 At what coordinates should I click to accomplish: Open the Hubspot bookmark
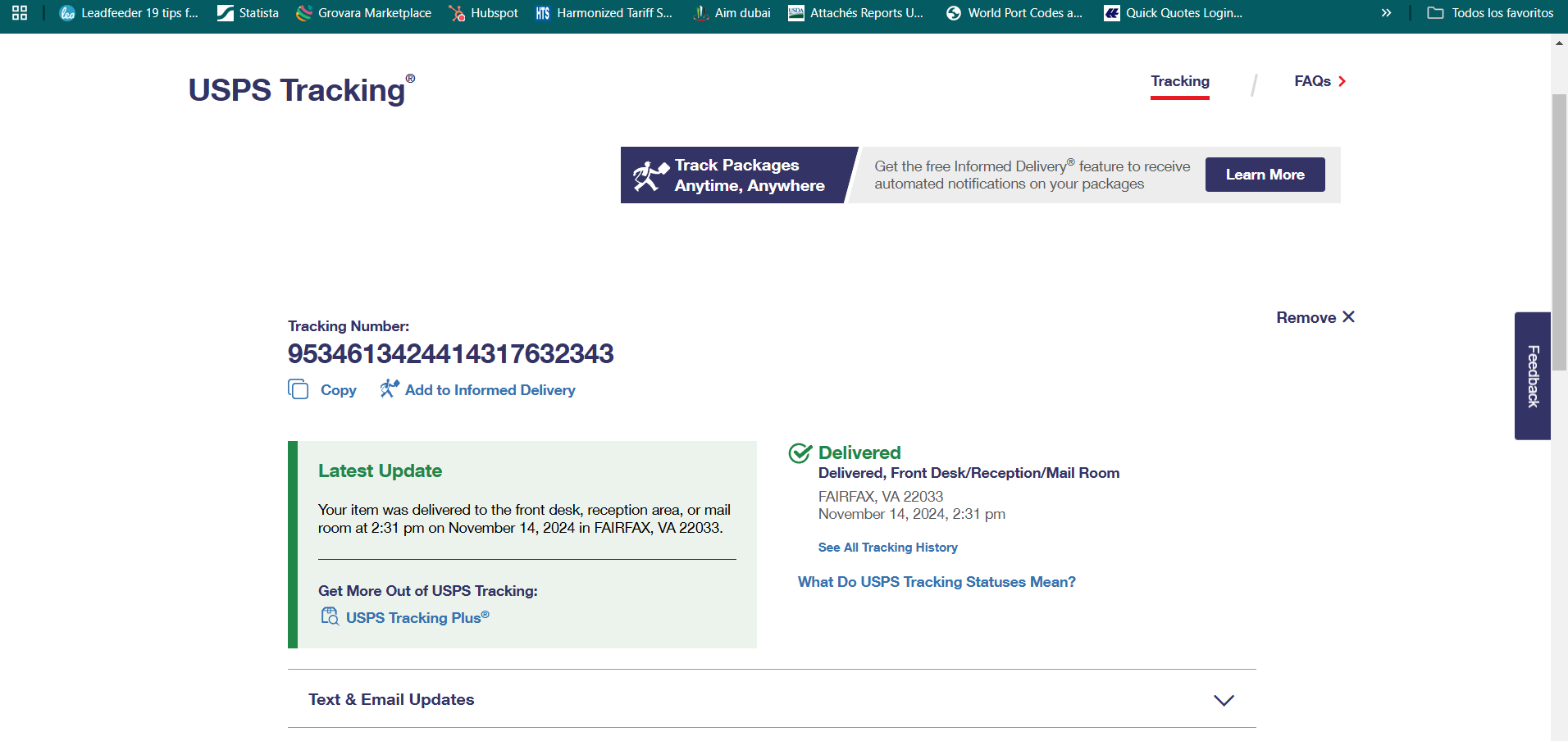(x=483, y=13)
